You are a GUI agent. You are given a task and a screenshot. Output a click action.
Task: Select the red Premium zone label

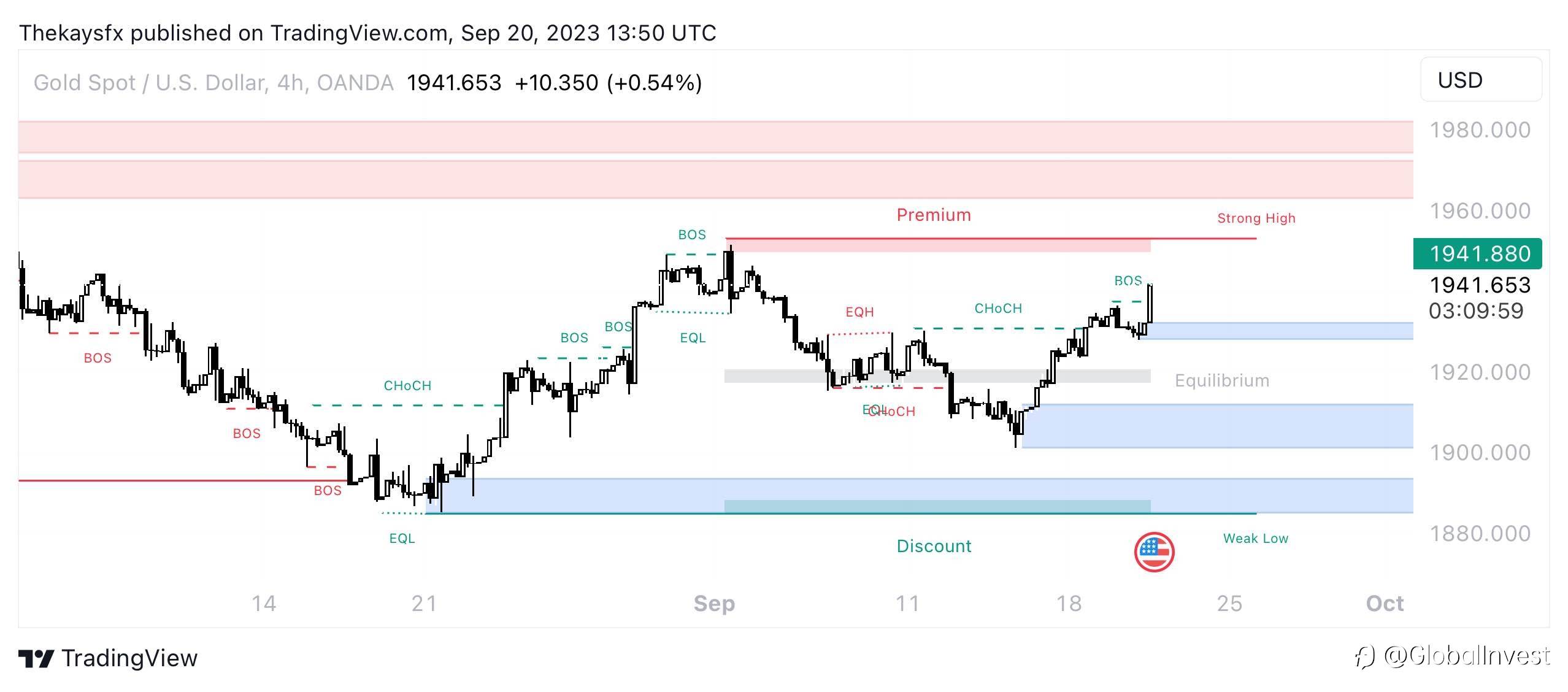(934, 215)
